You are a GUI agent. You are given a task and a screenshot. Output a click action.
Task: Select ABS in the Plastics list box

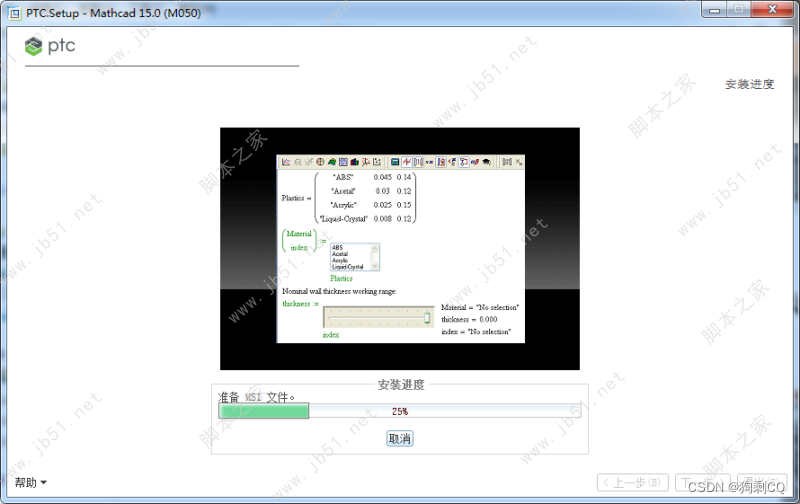click(338, 247)
